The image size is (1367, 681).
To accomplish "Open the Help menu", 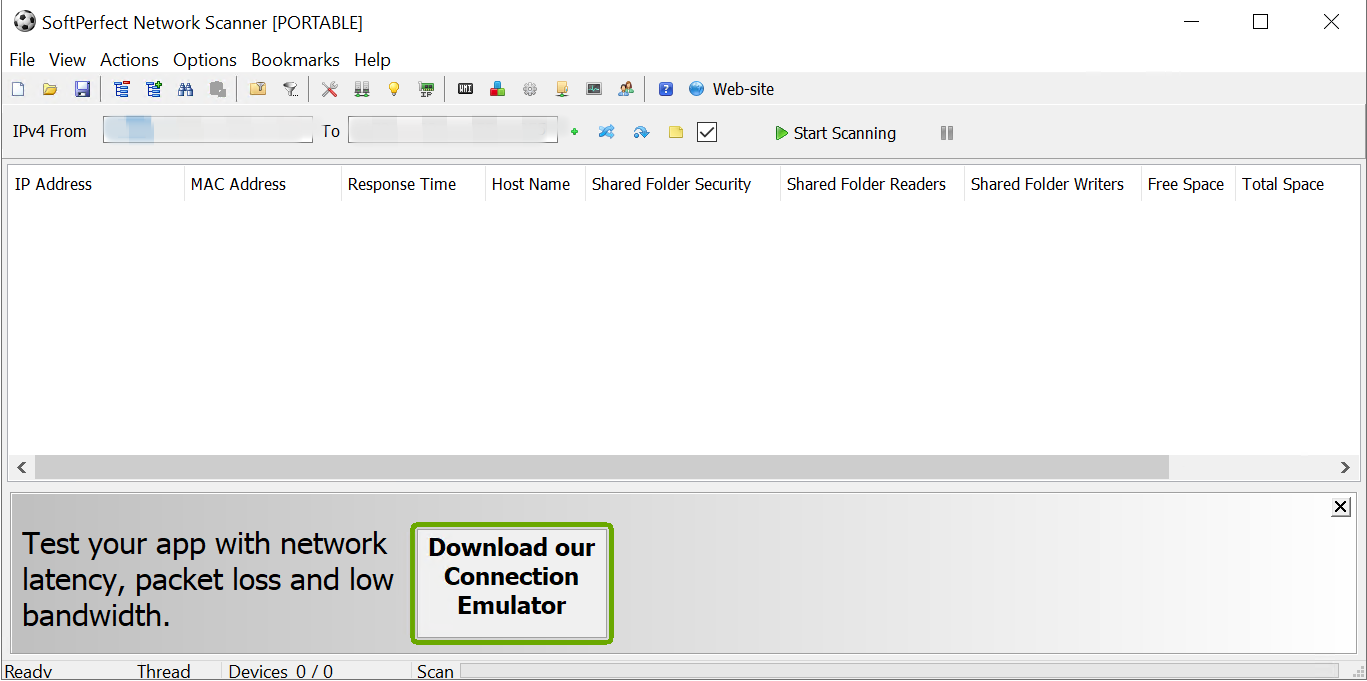I will [372, 60].
